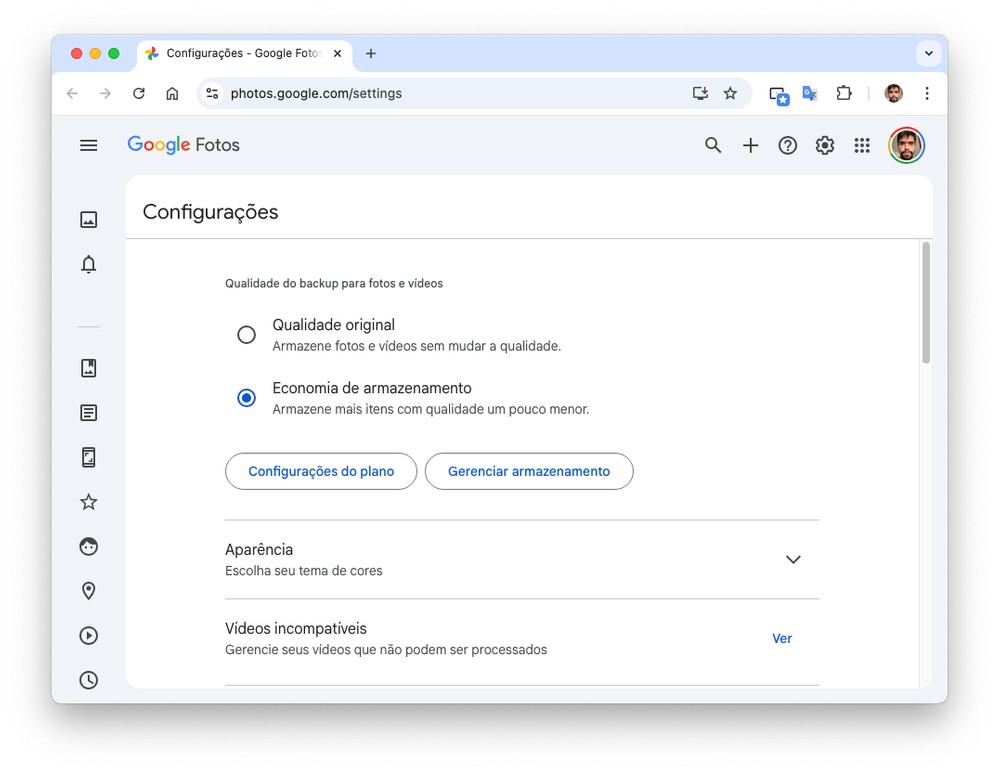Select the Qualidade original radio button
The height and width of the screenshot is (773, 1000).
coord(246,335)
